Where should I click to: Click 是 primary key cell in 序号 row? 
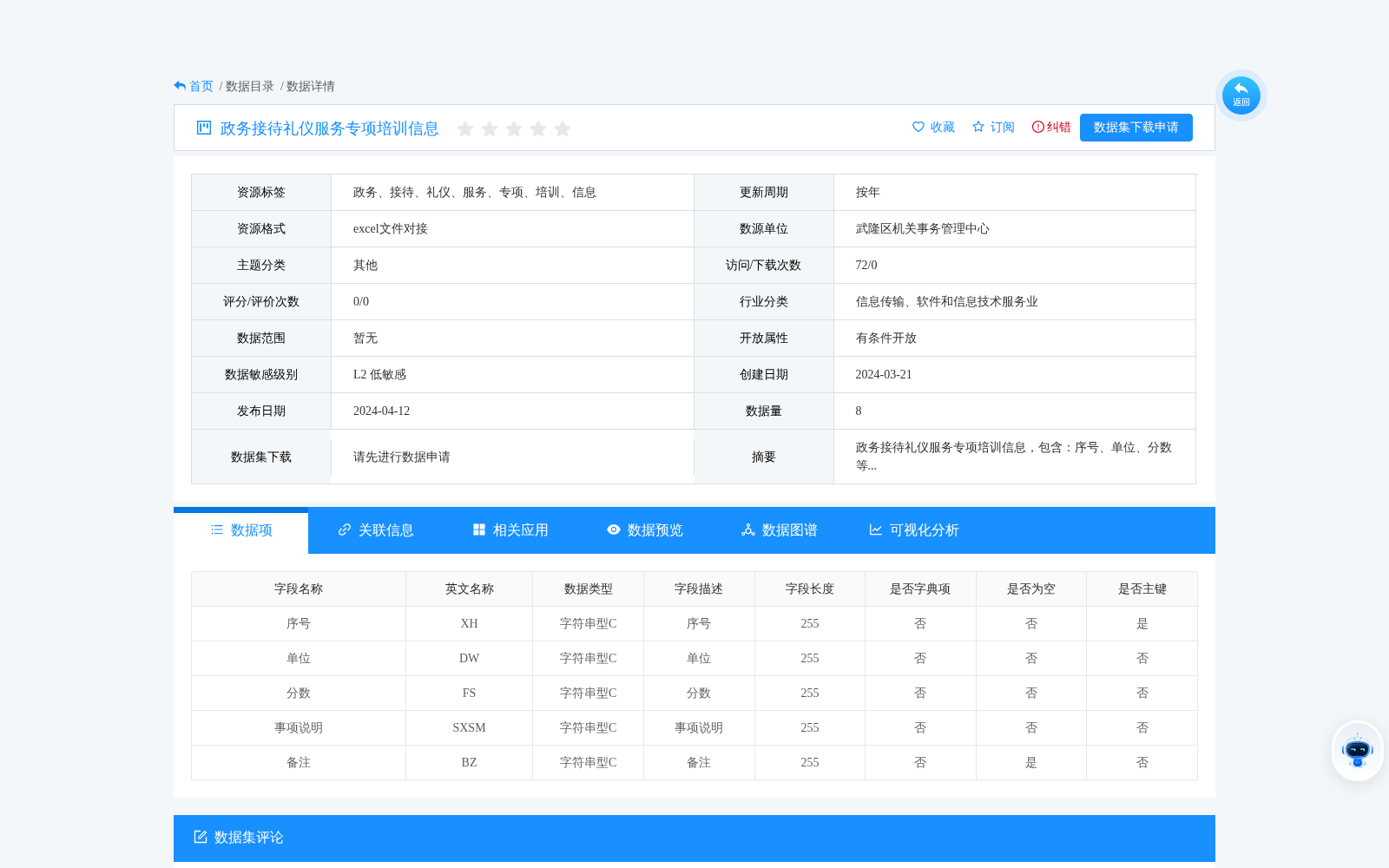coord(1142,624)
